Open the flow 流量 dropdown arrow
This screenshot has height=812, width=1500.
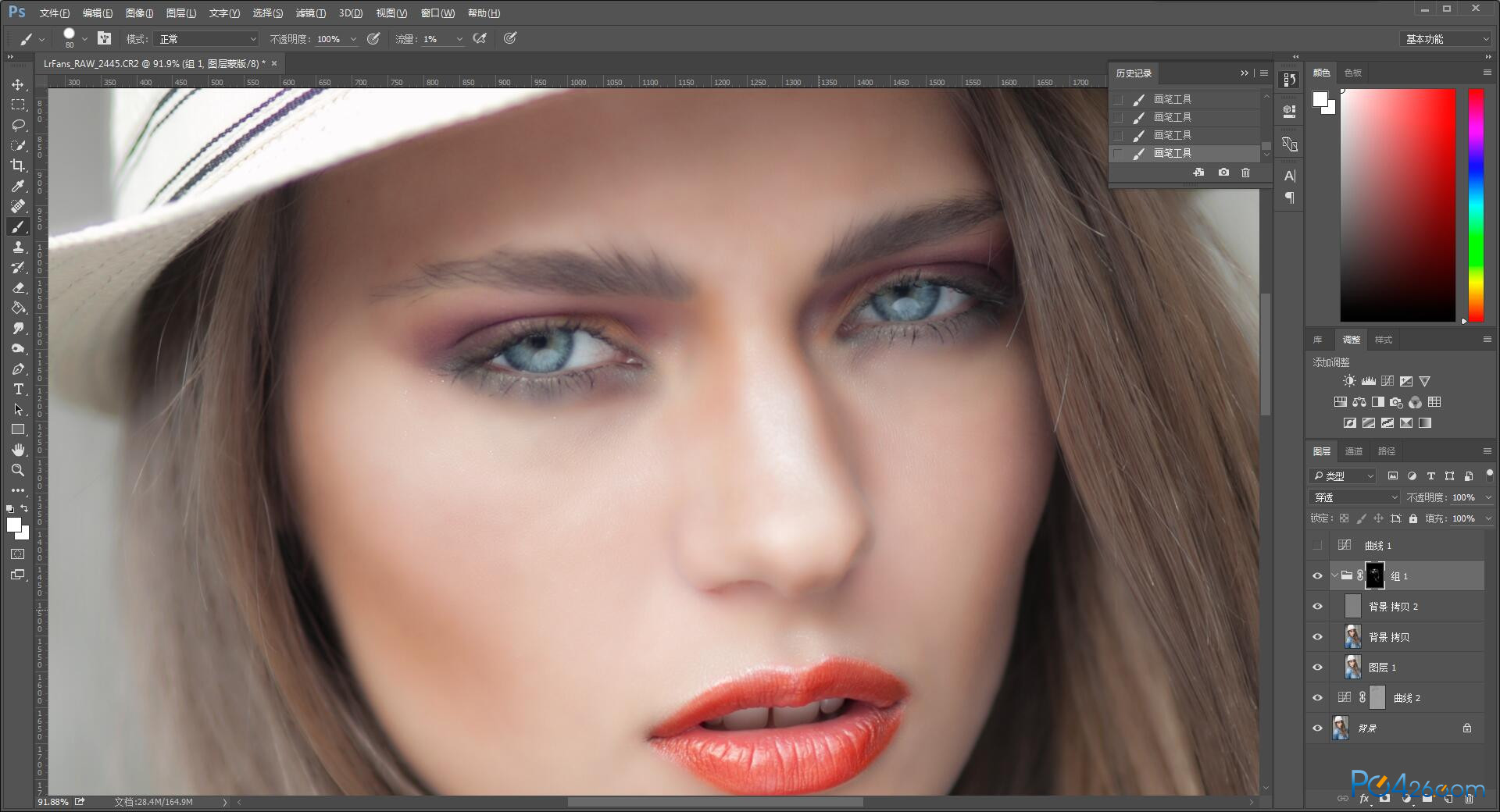tap(459, 39)
